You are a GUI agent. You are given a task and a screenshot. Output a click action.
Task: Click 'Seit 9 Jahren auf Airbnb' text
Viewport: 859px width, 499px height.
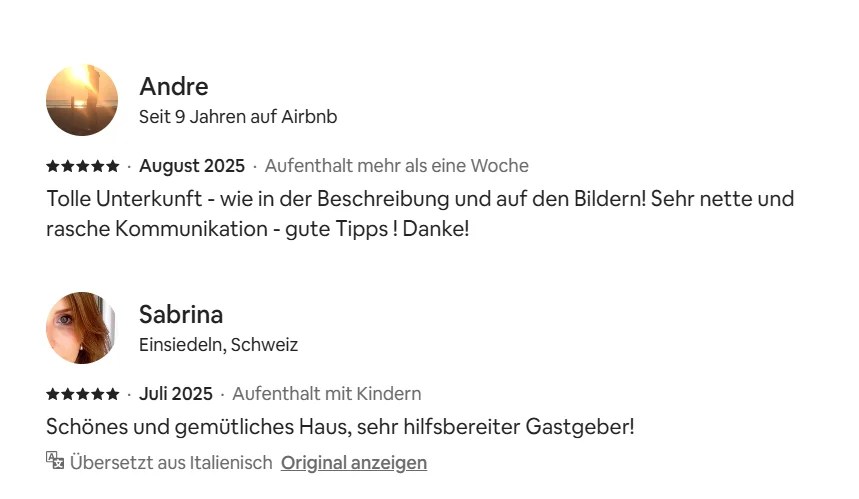pos(238,117)
